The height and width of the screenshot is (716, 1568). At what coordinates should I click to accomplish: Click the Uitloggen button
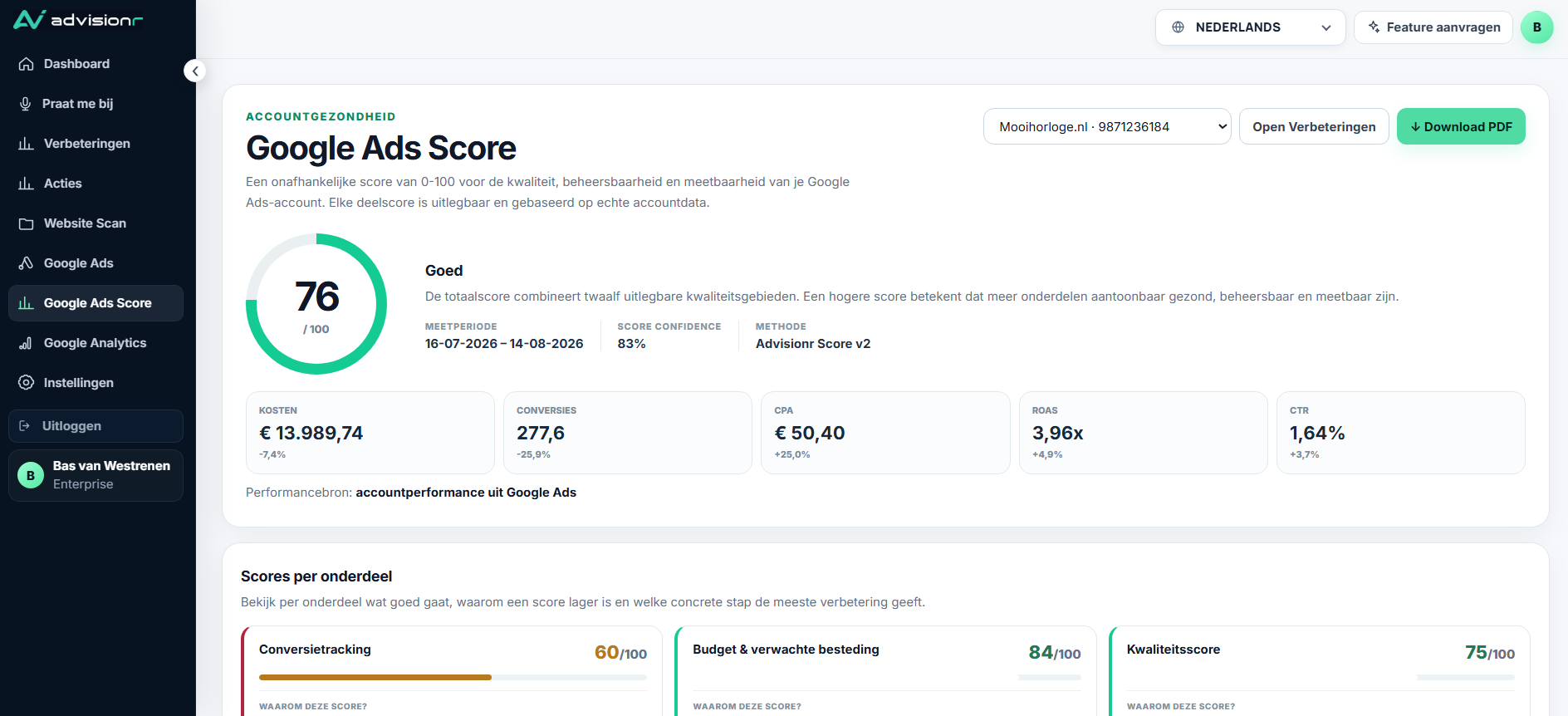tap(96, 426)
